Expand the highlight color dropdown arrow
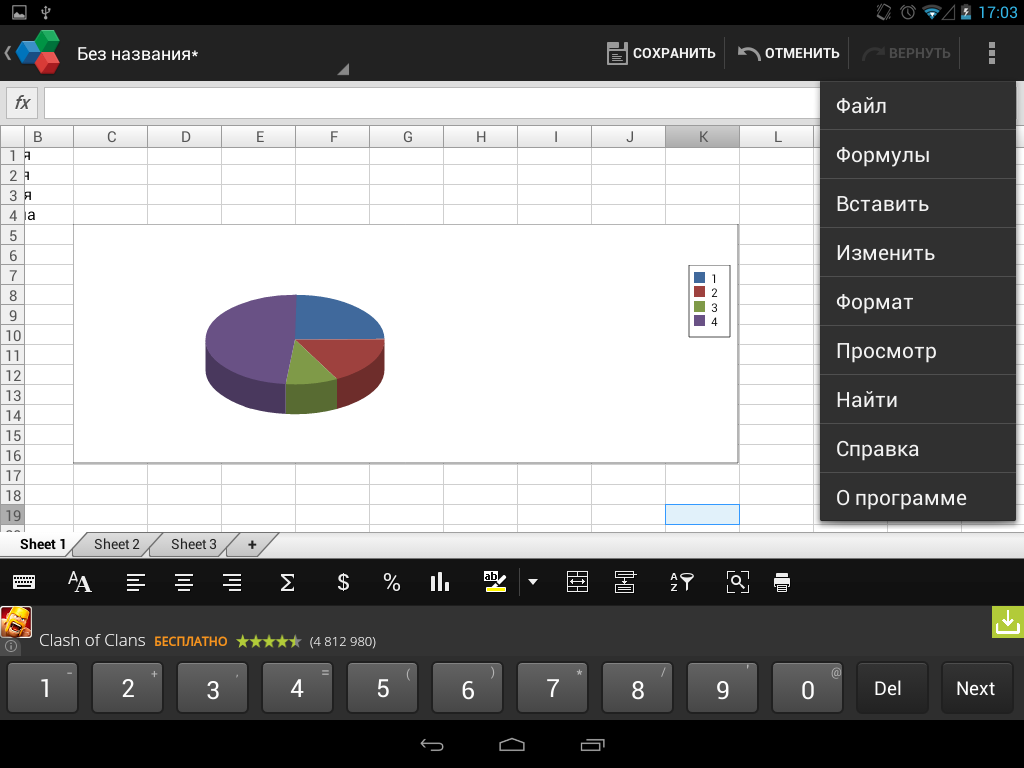This screenshot has width=1024, height=768. tap(533, 582)
